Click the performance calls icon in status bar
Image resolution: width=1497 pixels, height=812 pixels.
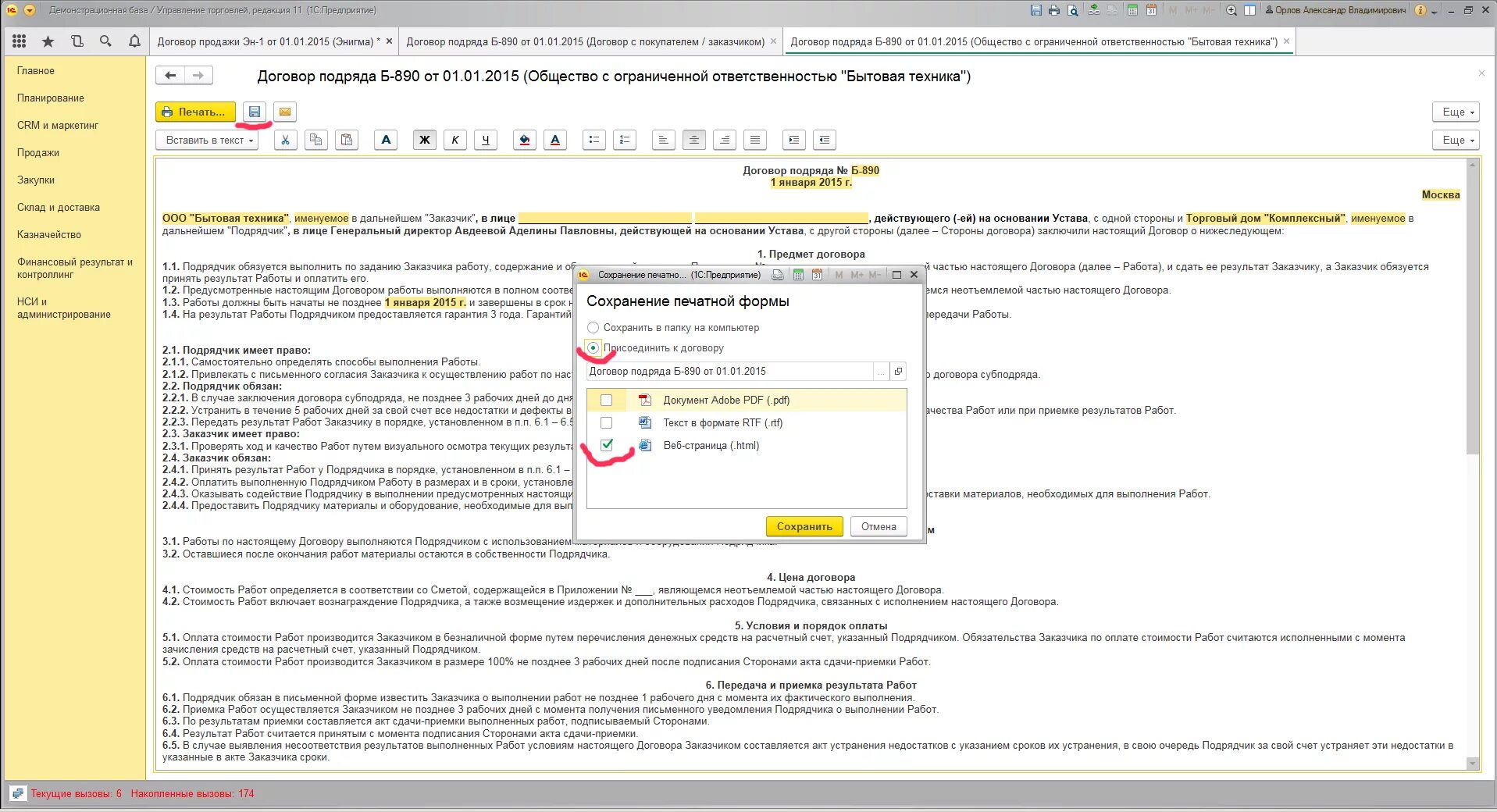click(x=18, y=794)
